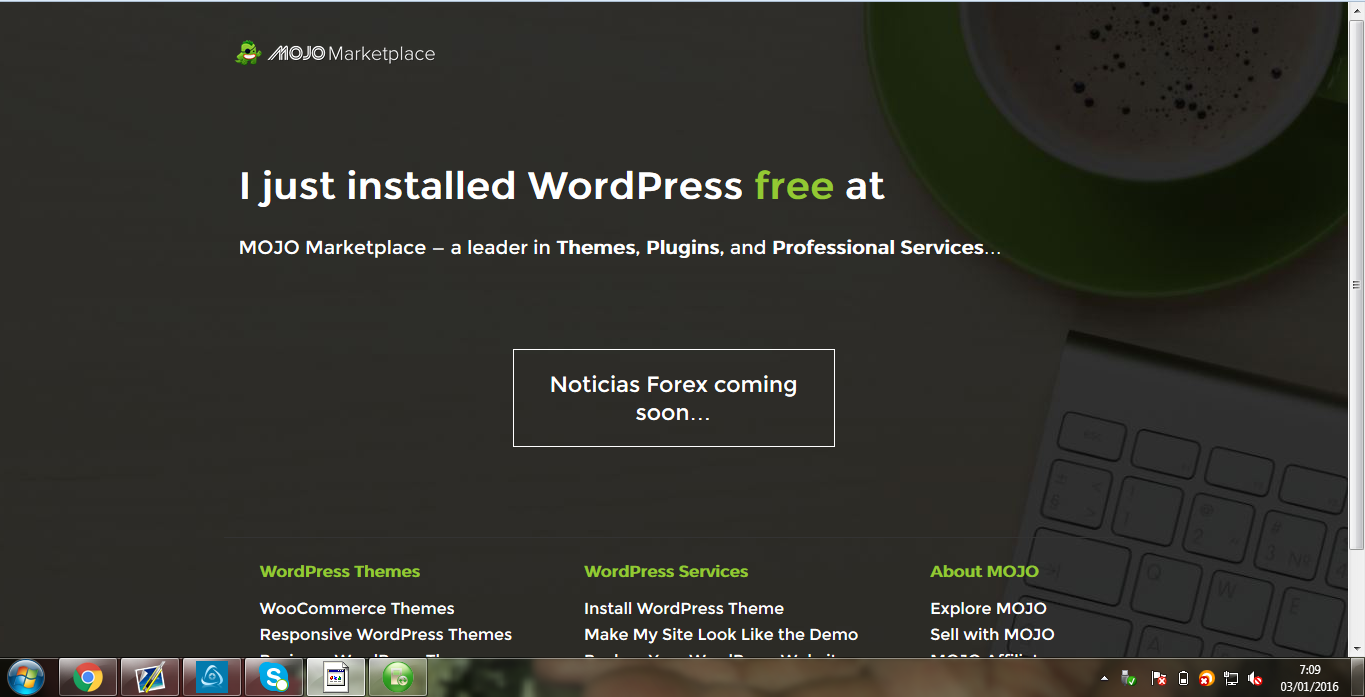Open the WordPress Themes footer heading
1365x697 pixels.
pos(340,572)
